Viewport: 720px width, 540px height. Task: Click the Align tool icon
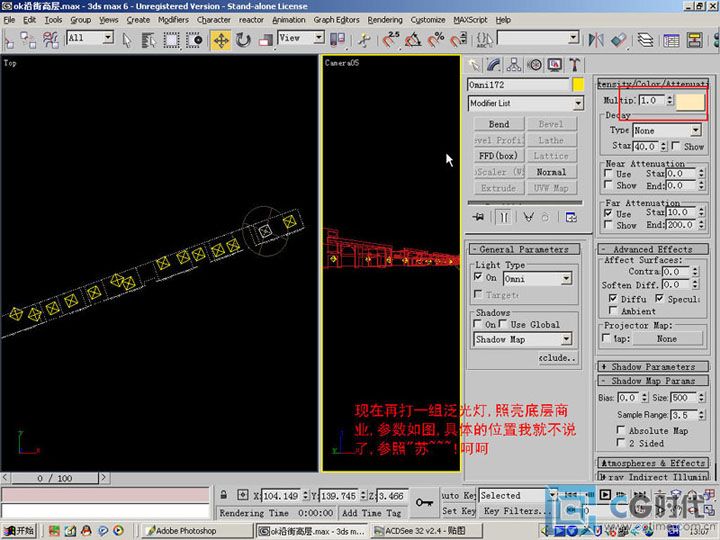[618, 40]
